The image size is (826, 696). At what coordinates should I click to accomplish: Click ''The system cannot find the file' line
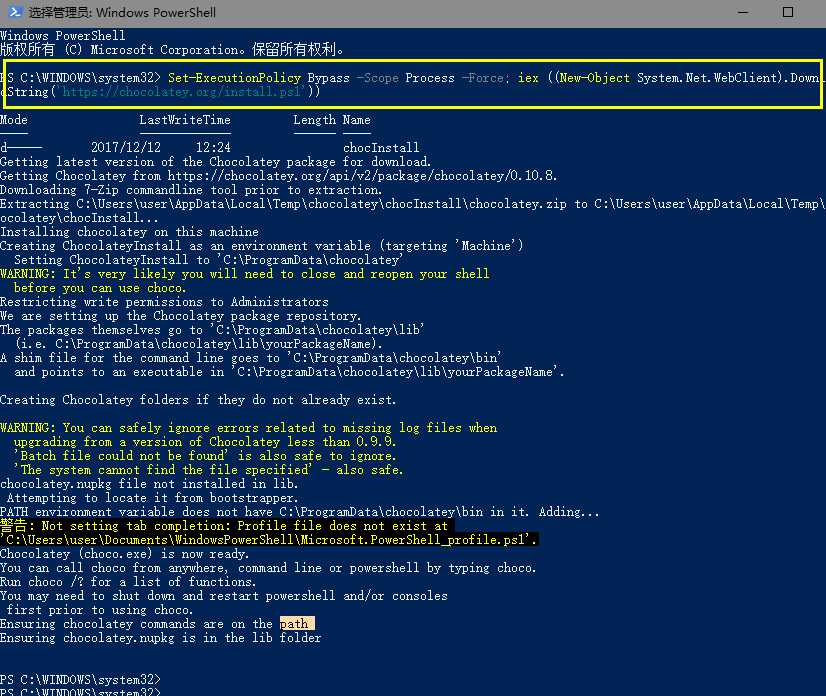[x=209, y=469]
